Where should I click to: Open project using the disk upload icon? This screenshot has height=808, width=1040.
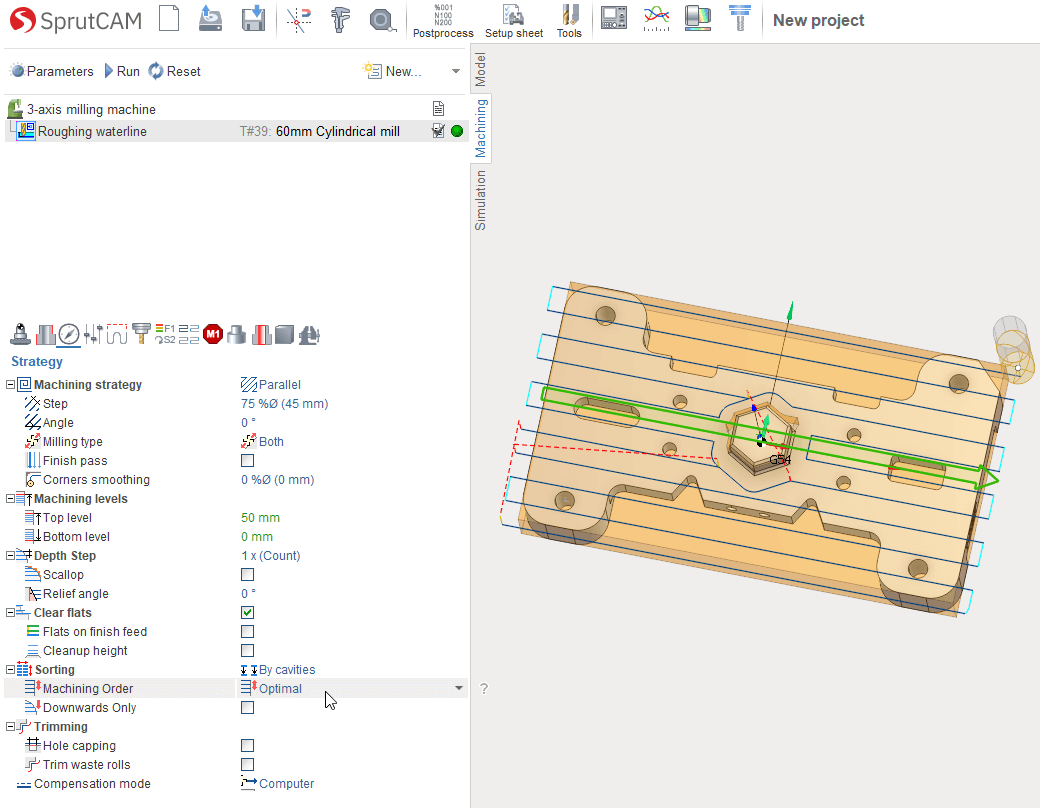click(210, 19)
